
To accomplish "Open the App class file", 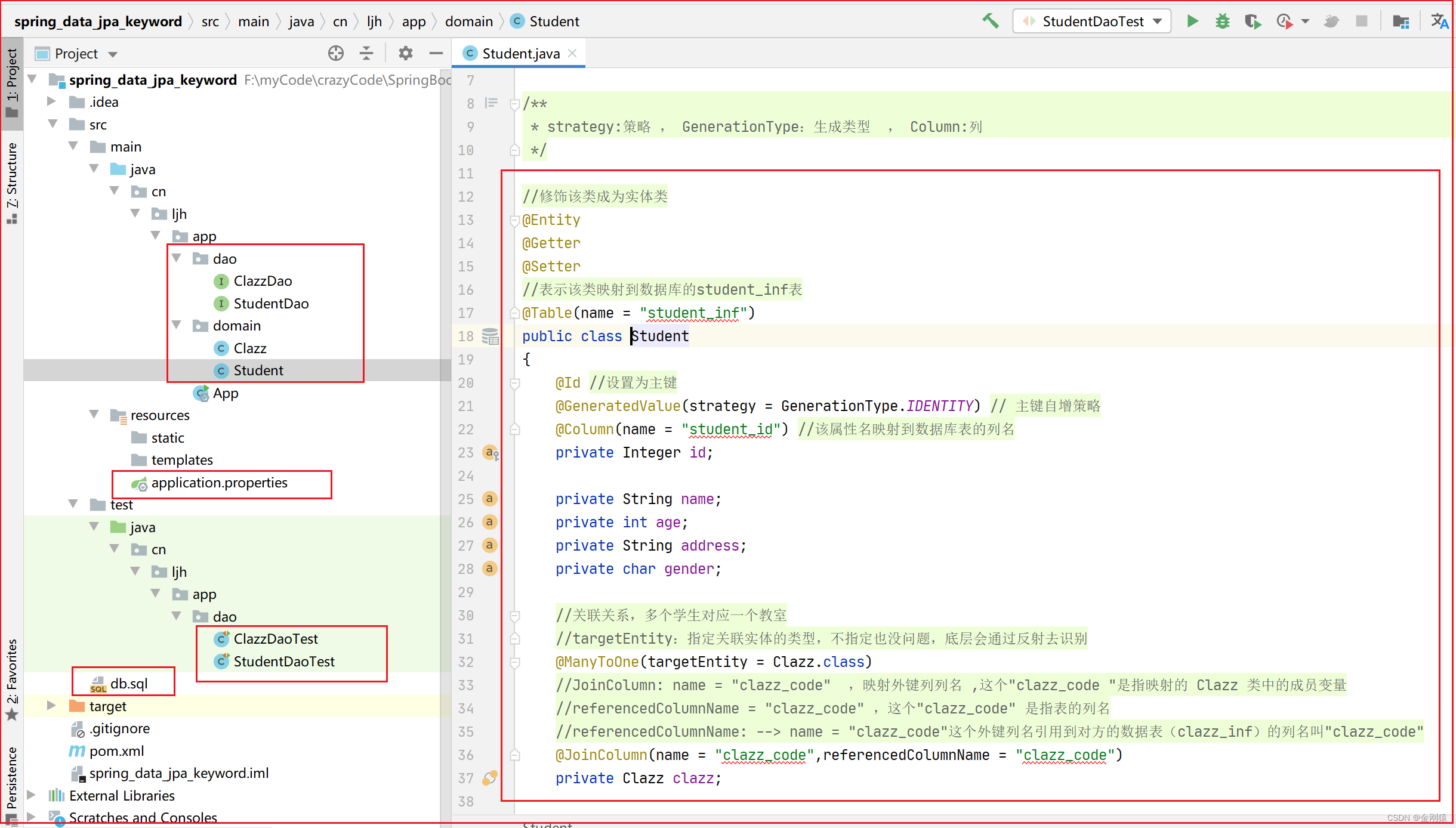I will (x=226, y=393).
